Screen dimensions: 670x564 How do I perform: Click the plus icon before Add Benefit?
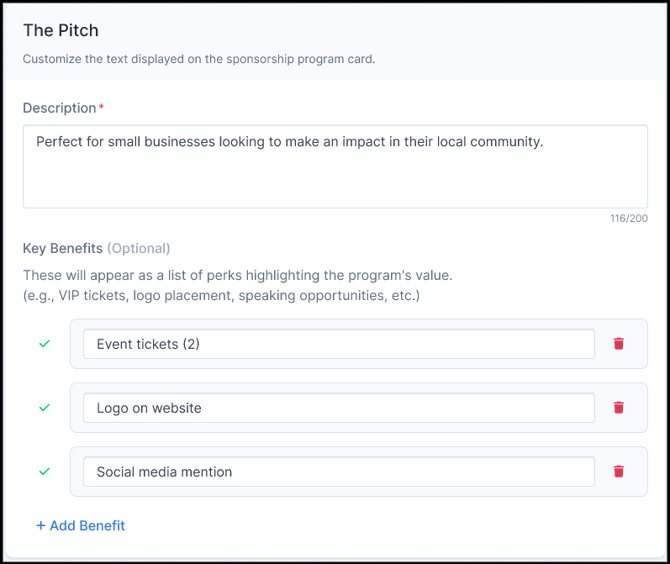click(x=41, y=526)
